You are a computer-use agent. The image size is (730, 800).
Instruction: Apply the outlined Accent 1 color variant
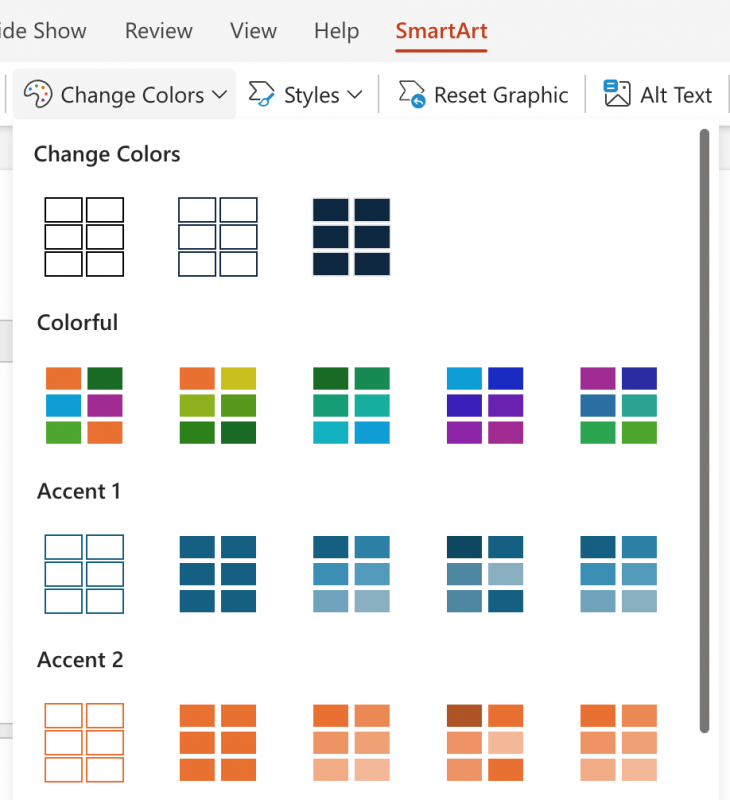84,574
